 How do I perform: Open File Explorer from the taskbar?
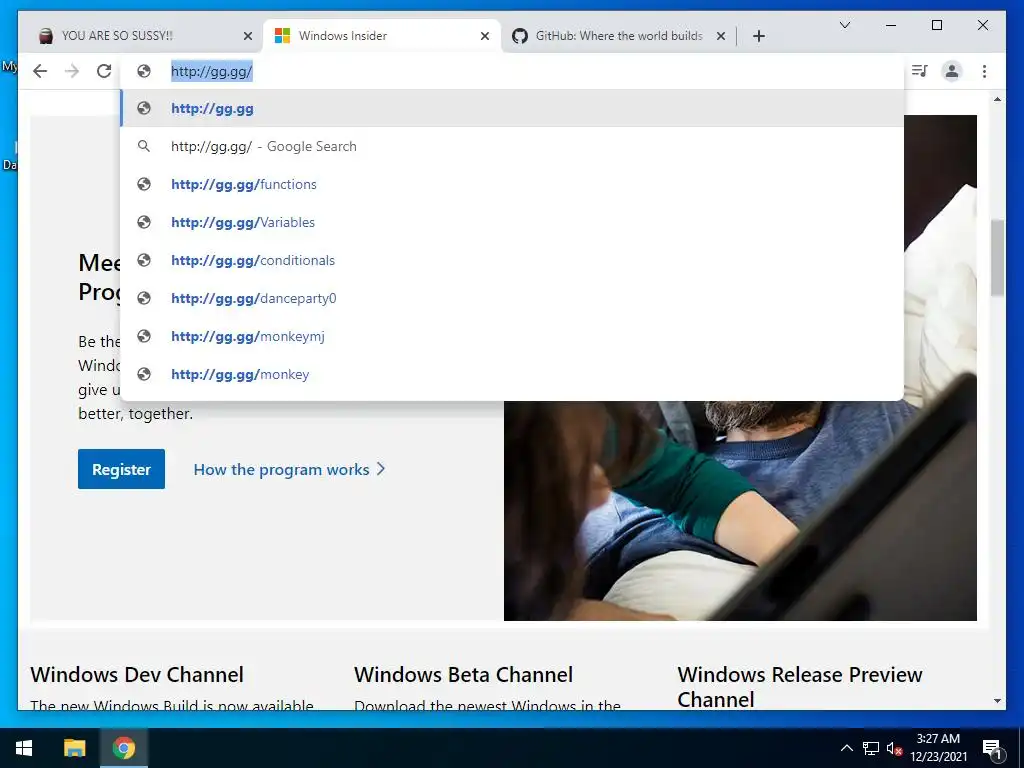[x=74, y=748]
